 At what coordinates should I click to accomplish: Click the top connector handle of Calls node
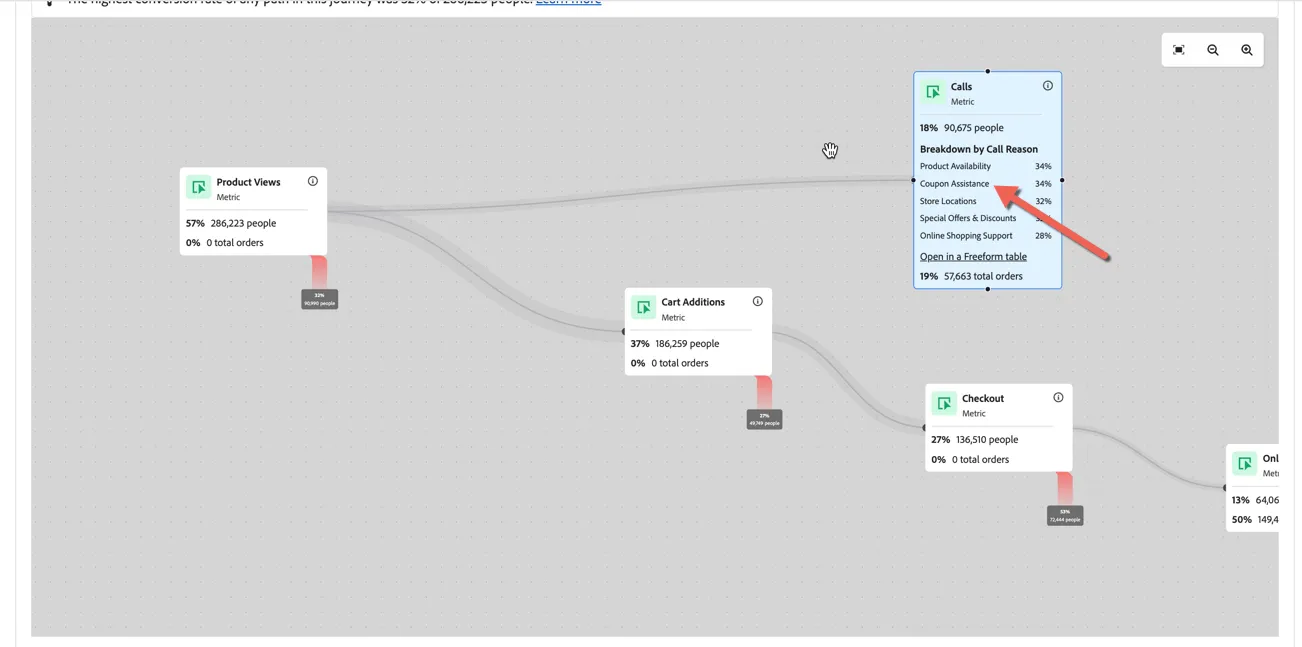(988, 71)
